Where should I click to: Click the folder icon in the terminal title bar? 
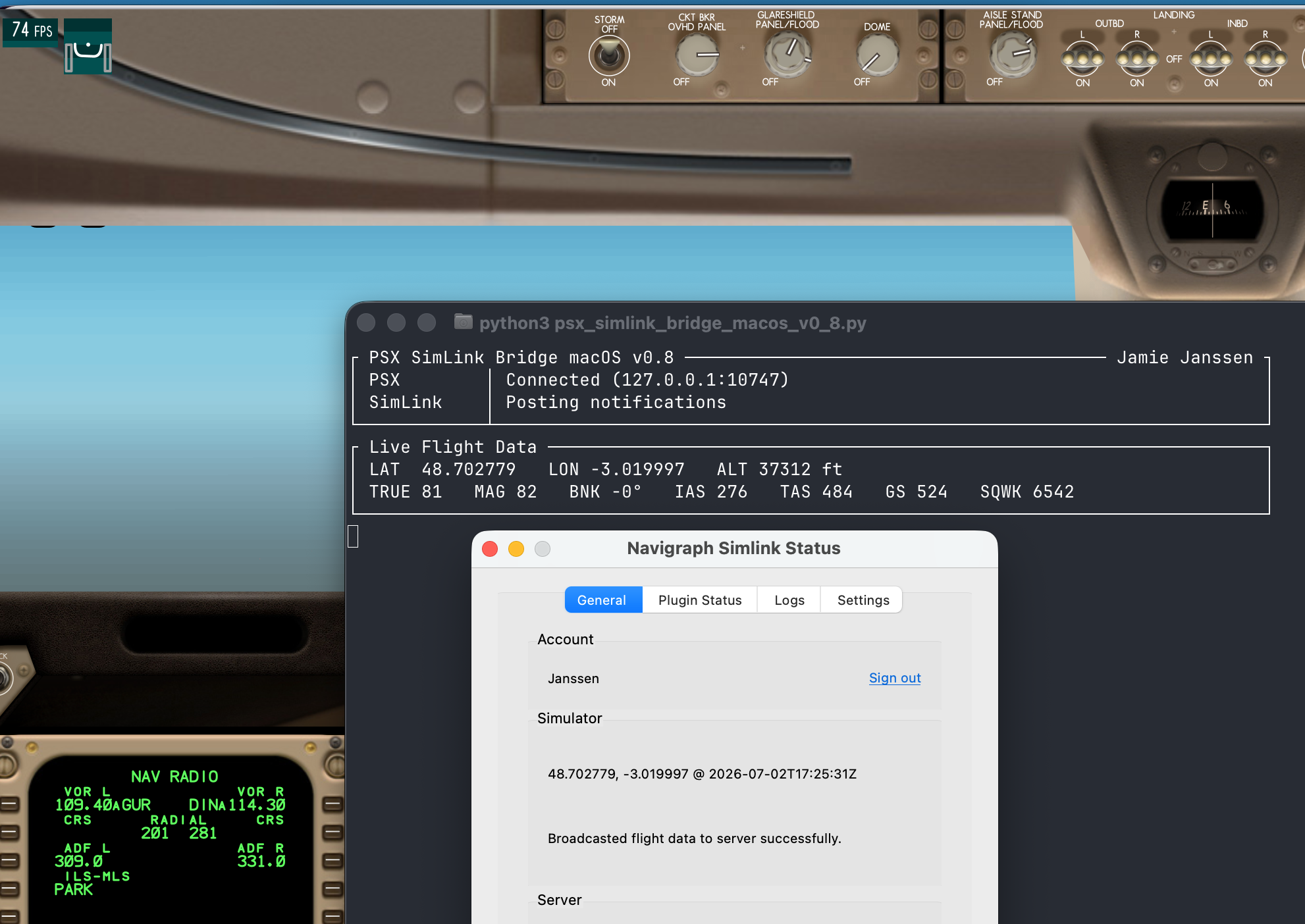[464, 322]
